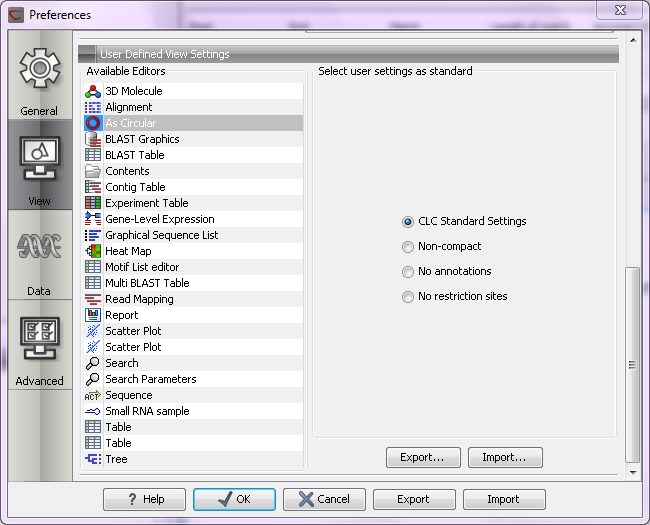
Task: Click the BLAST Table icon
Action: click(93, 155)
